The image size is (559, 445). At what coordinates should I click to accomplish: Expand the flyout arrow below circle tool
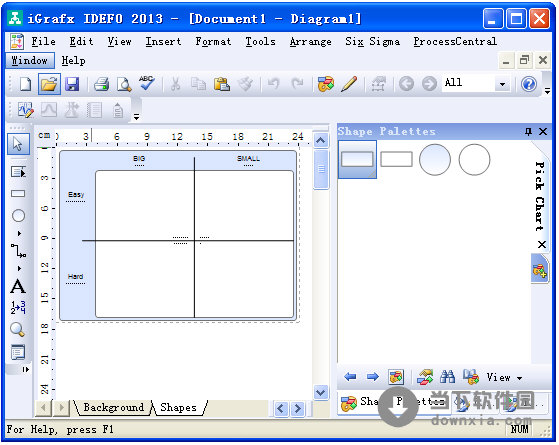click(x=19, y=234)
